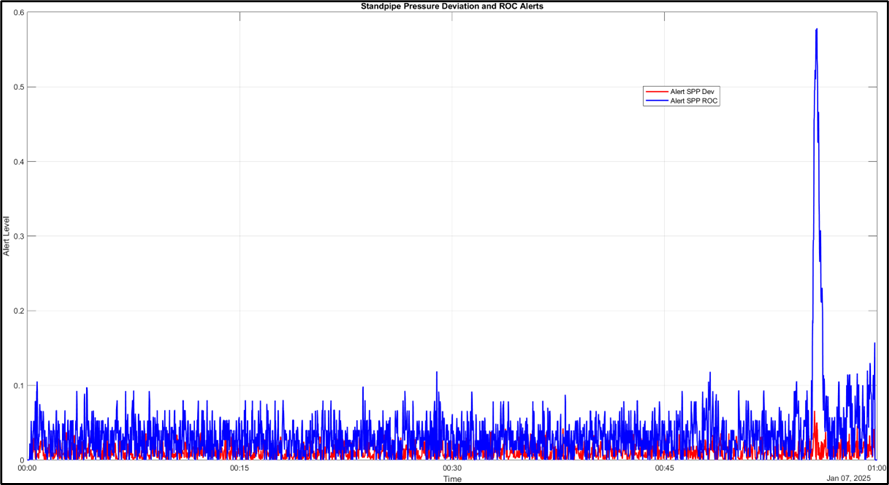Image resolution: width=889 pixels, height=485 pixels.
Task: Click the 0.3 y-axis tick label
Action: [18, 236]
